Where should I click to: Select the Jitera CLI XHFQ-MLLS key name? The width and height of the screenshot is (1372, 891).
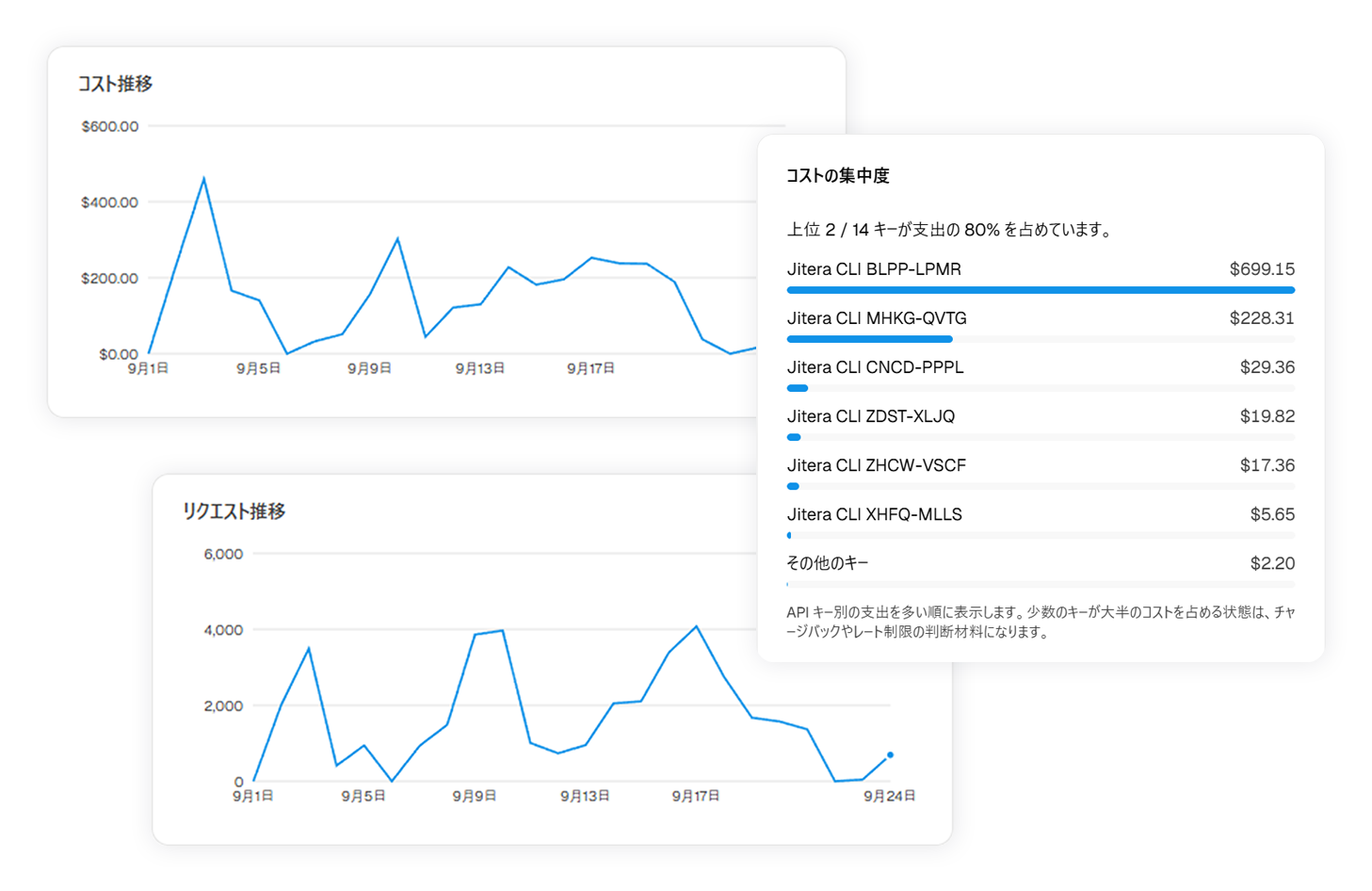tap(875, 514)
